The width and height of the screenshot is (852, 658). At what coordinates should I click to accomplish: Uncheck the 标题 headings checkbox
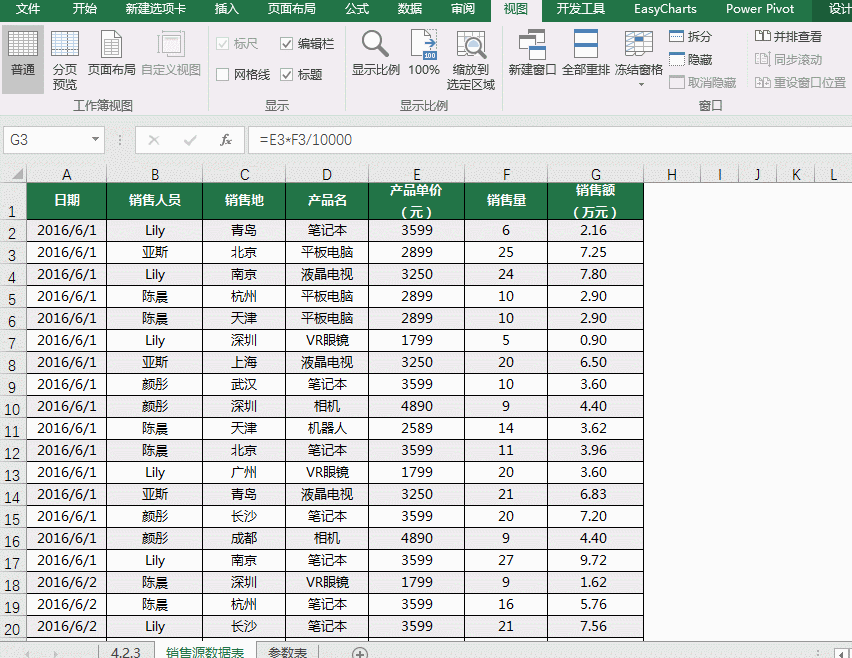click(287, 75)
